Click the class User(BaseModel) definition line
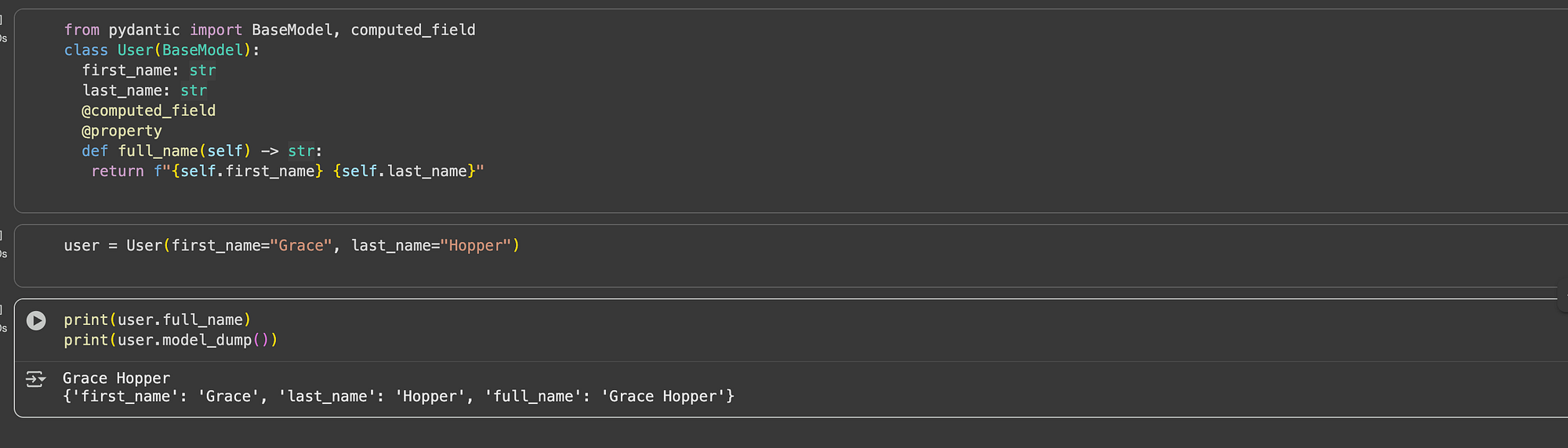The width and height of the screenshot is (1568, 448). [x=162, y=50]
